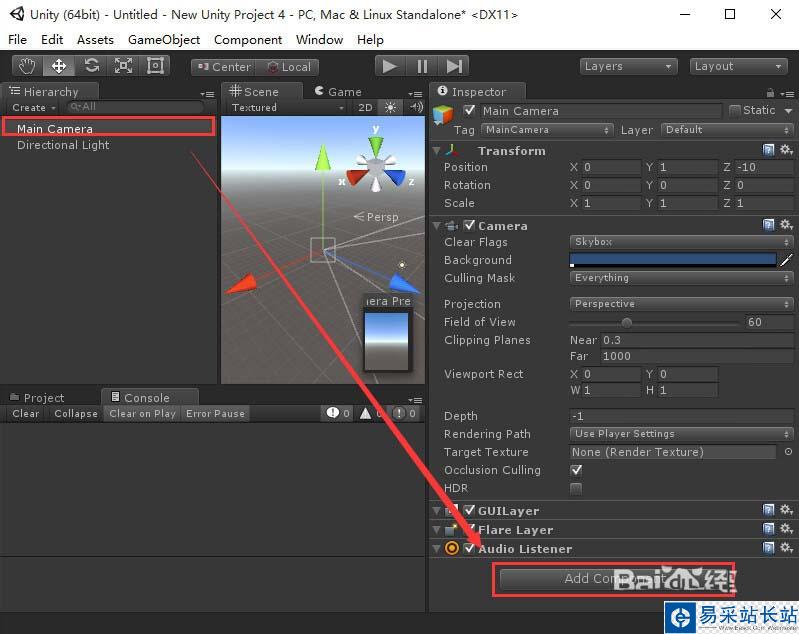Screen dimensions: 799x634
Task: Open Audio Listener gear menu
Action: pyautogui.click(x=786, y=548)
